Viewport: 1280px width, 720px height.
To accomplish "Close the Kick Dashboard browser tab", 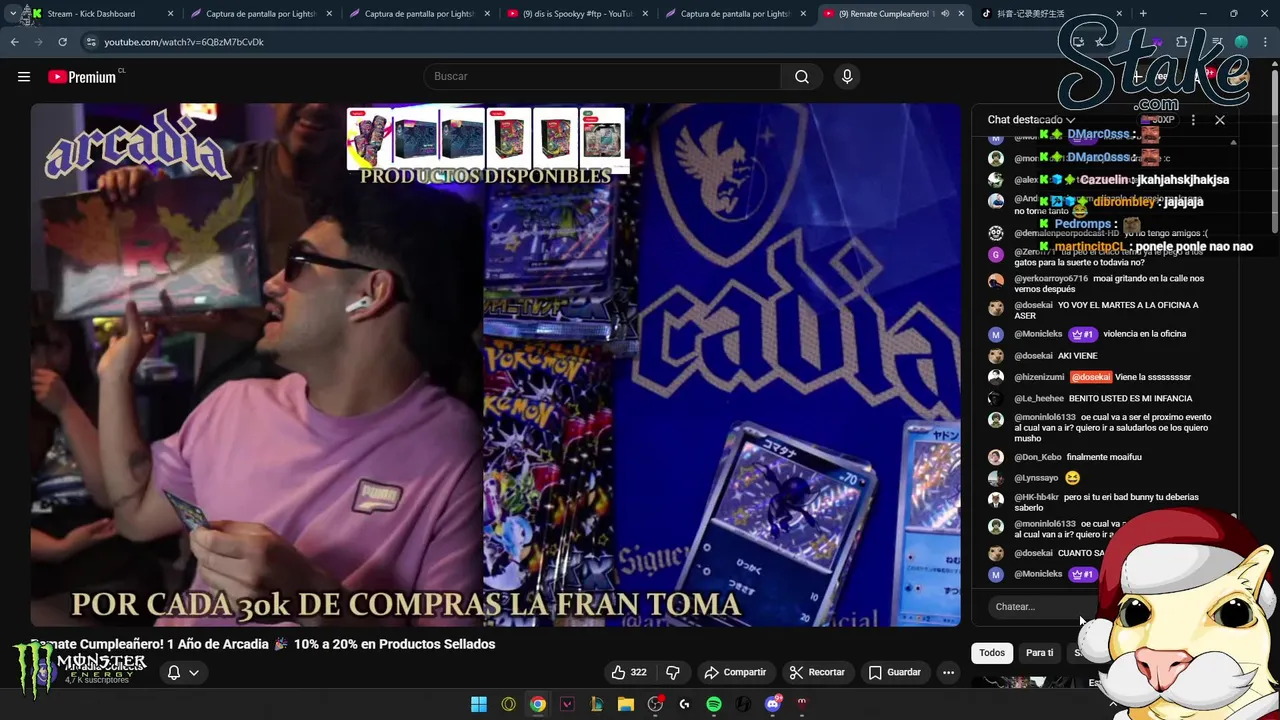I will (170, 14).
